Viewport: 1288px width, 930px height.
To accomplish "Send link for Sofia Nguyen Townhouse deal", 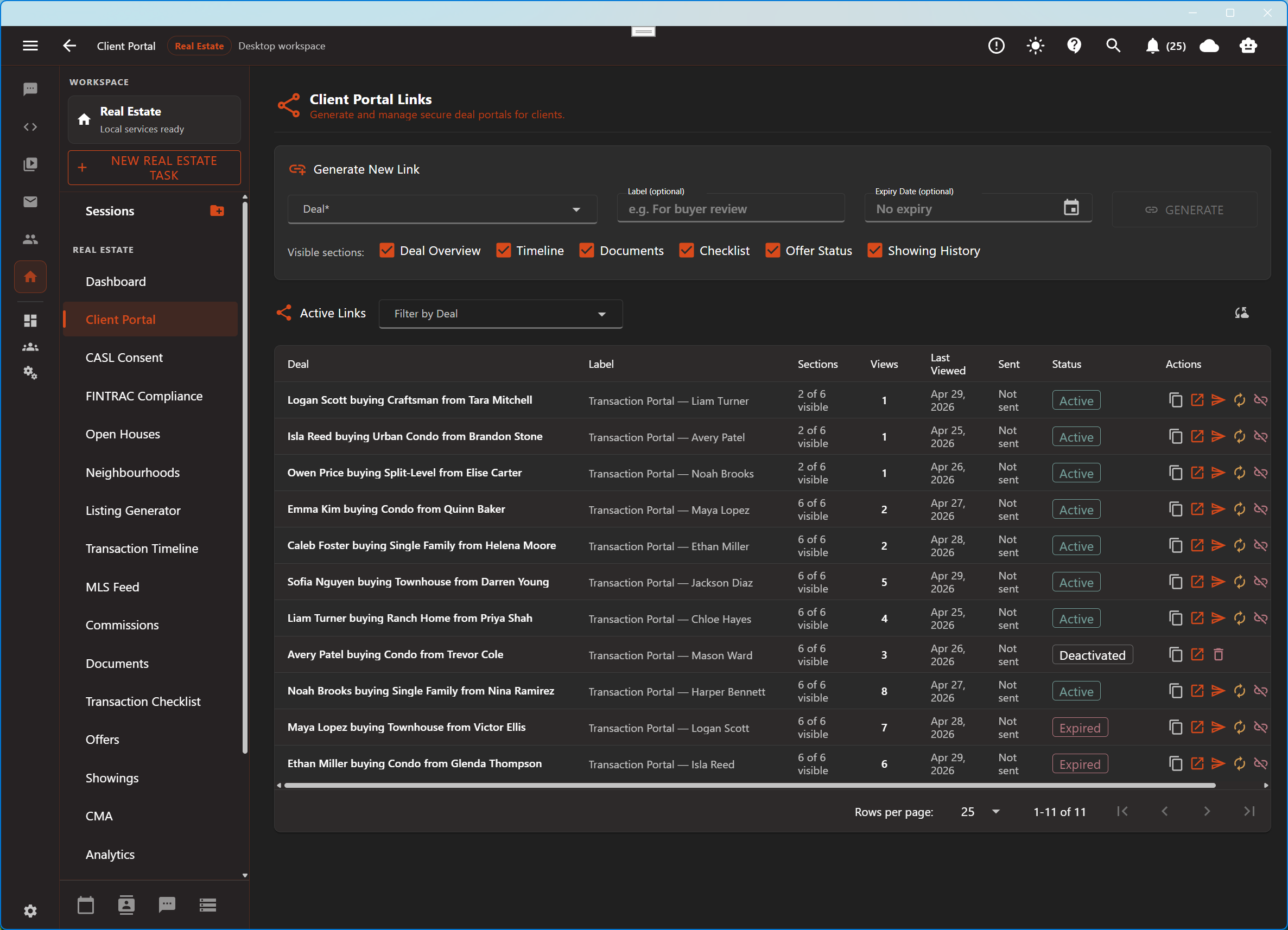I will [1218, 582].
